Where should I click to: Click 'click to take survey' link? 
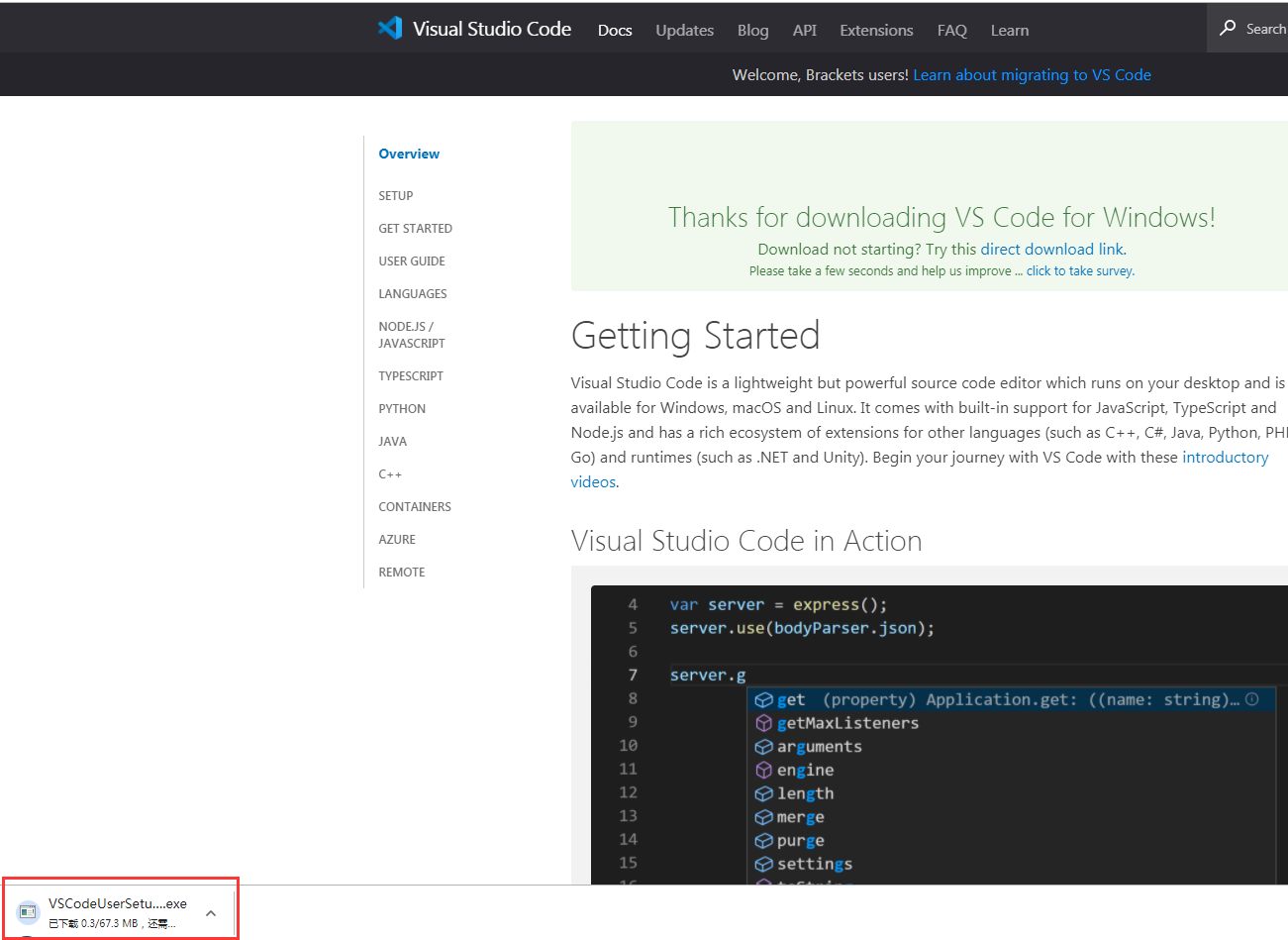(1079, 271)
